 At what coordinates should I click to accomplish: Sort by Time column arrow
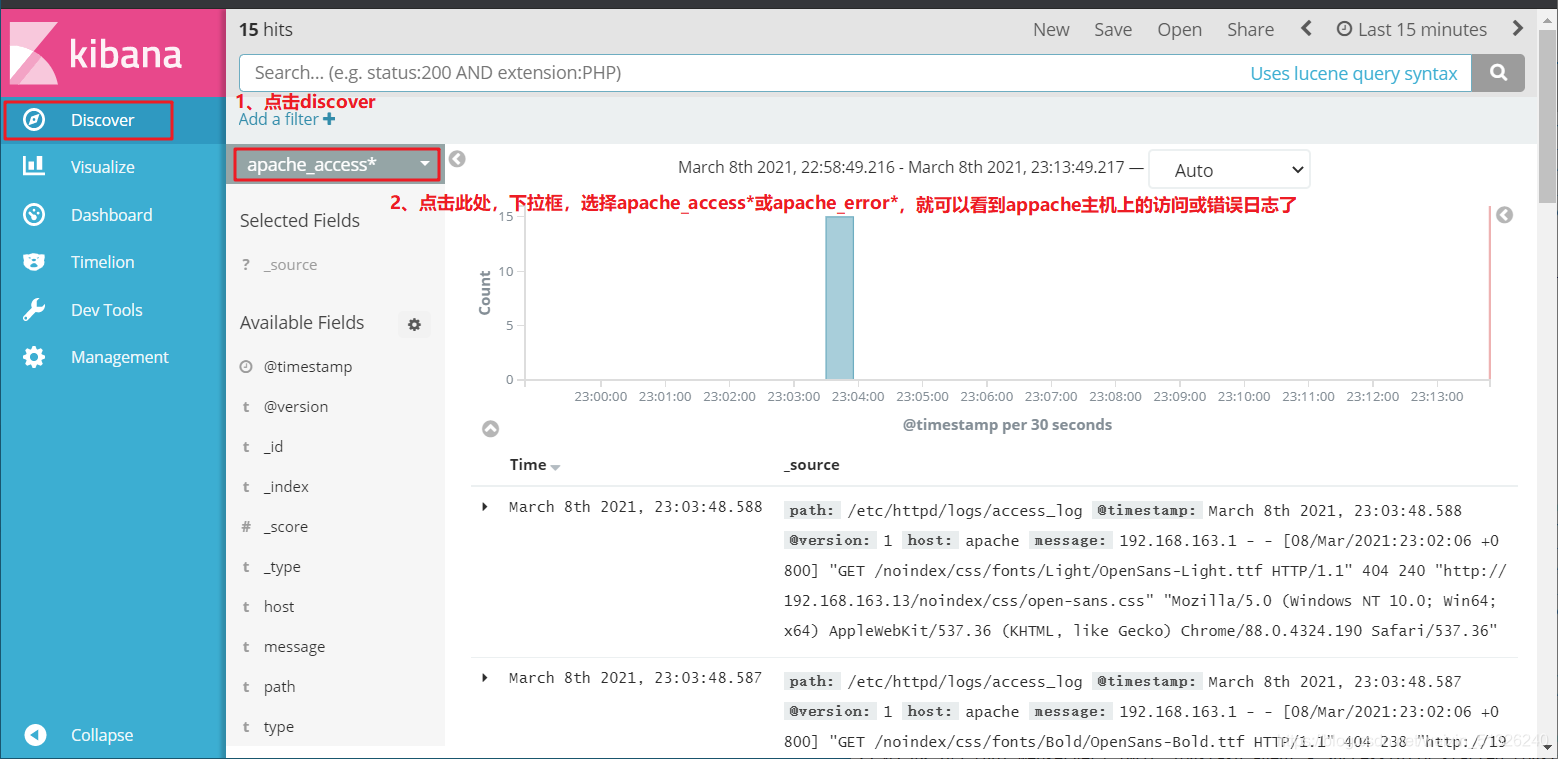click(x=556, y=467)
